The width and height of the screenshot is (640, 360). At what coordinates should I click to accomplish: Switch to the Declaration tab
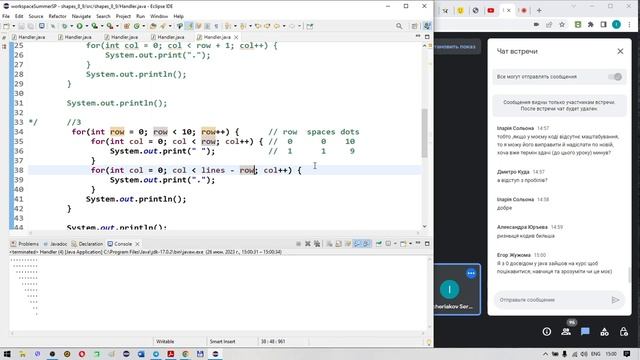coord(87,244)
